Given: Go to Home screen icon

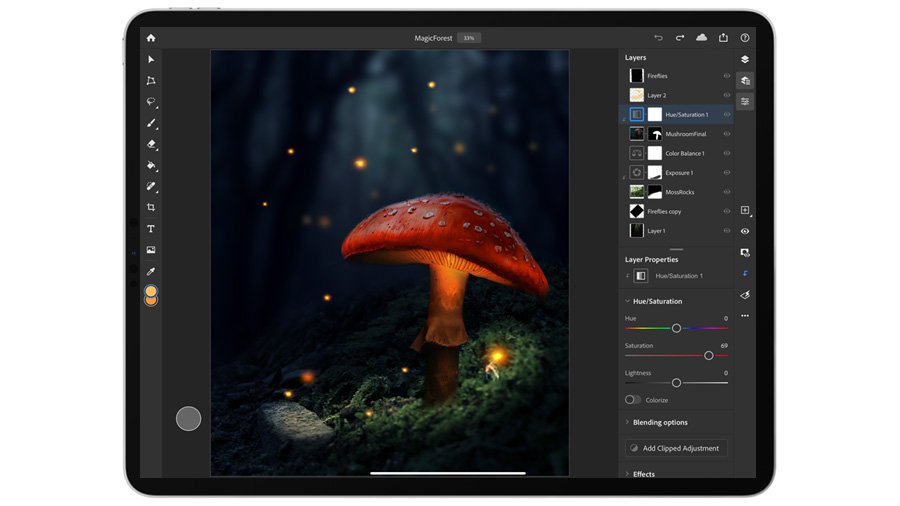Looking at the screenshot, I should click(151, 38).
